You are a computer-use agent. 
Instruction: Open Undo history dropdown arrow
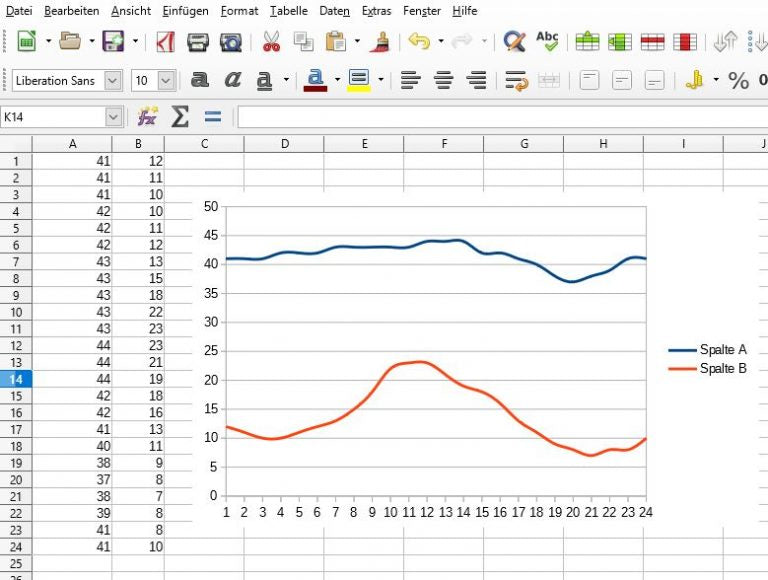[441, 42]
